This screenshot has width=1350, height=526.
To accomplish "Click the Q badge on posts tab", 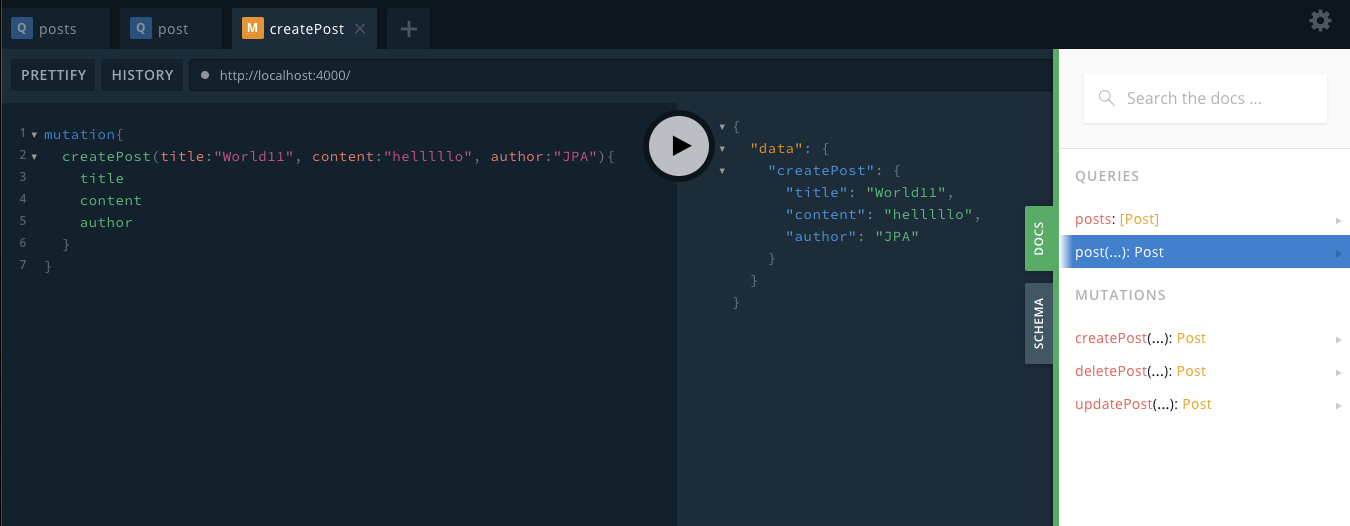I will click(22, 29).
